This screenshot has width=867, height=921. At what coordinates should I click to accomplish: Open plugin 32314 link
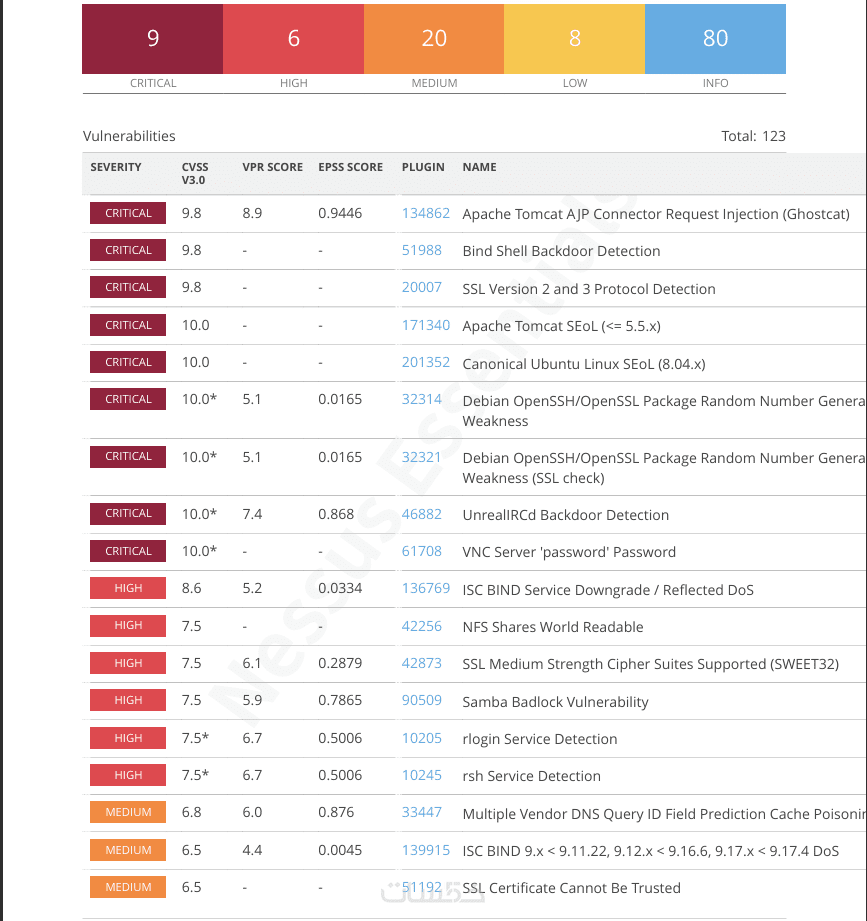coord(421,399)
